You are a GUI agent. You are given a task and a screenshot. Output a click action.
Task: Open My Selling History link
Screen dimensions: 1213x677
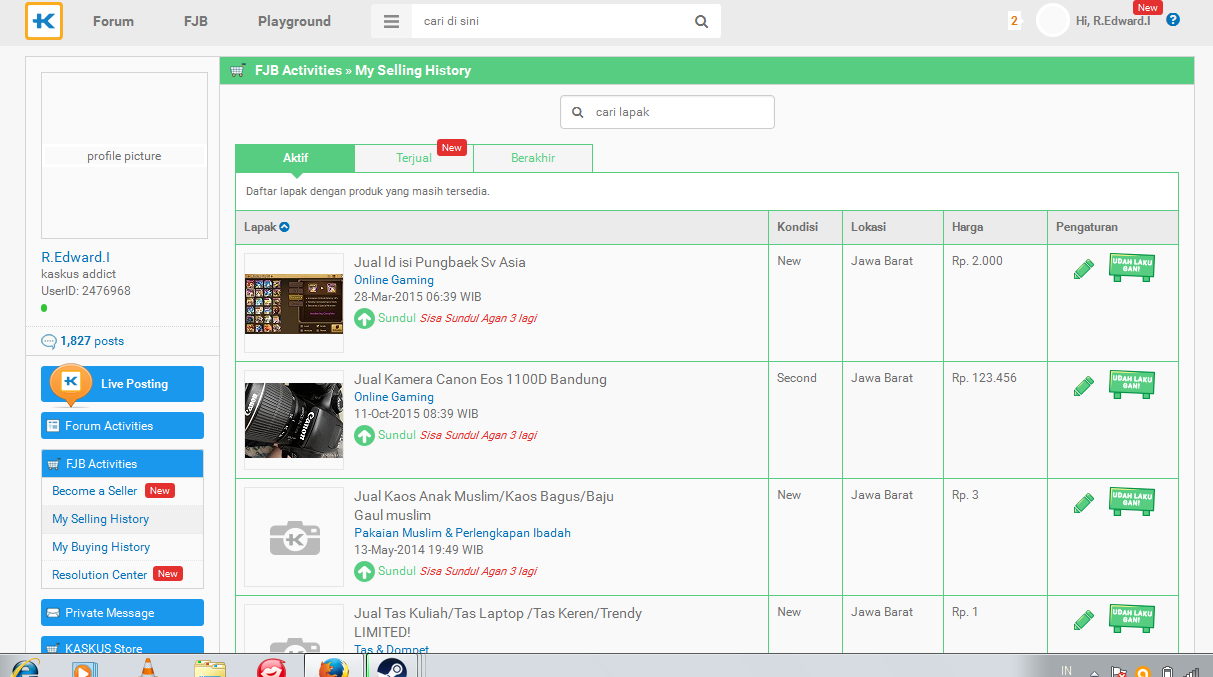tap(100, 519)
